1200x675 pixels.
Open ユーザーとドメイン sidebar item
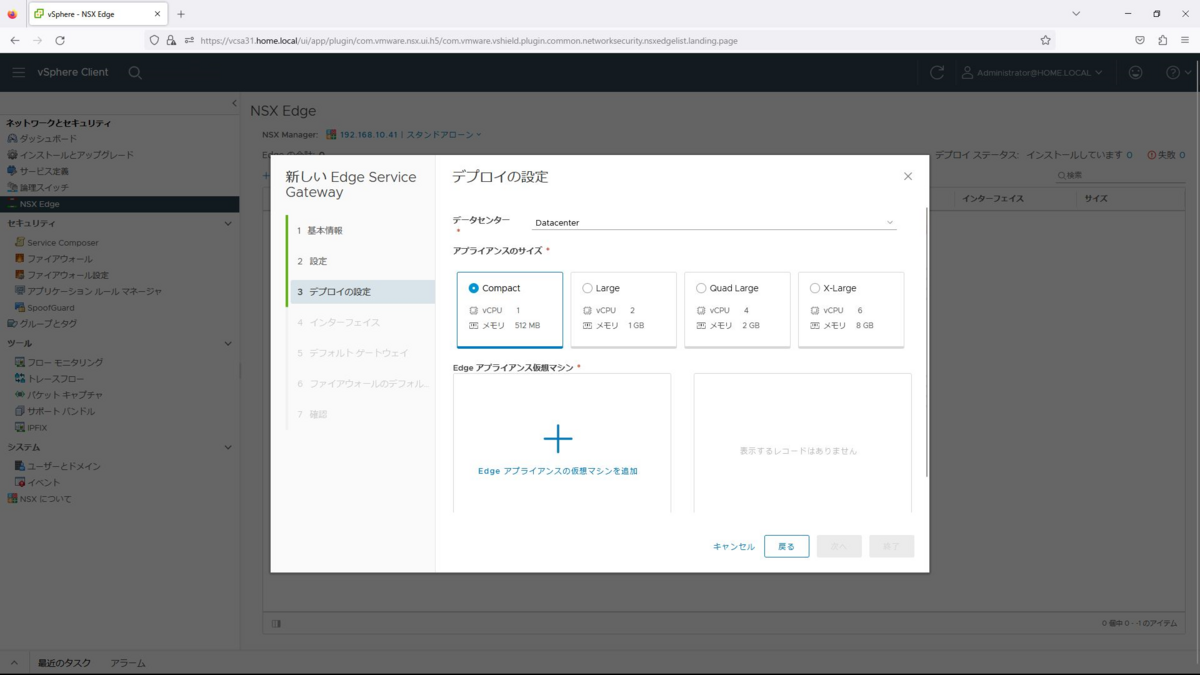click(x=63, y=466)
